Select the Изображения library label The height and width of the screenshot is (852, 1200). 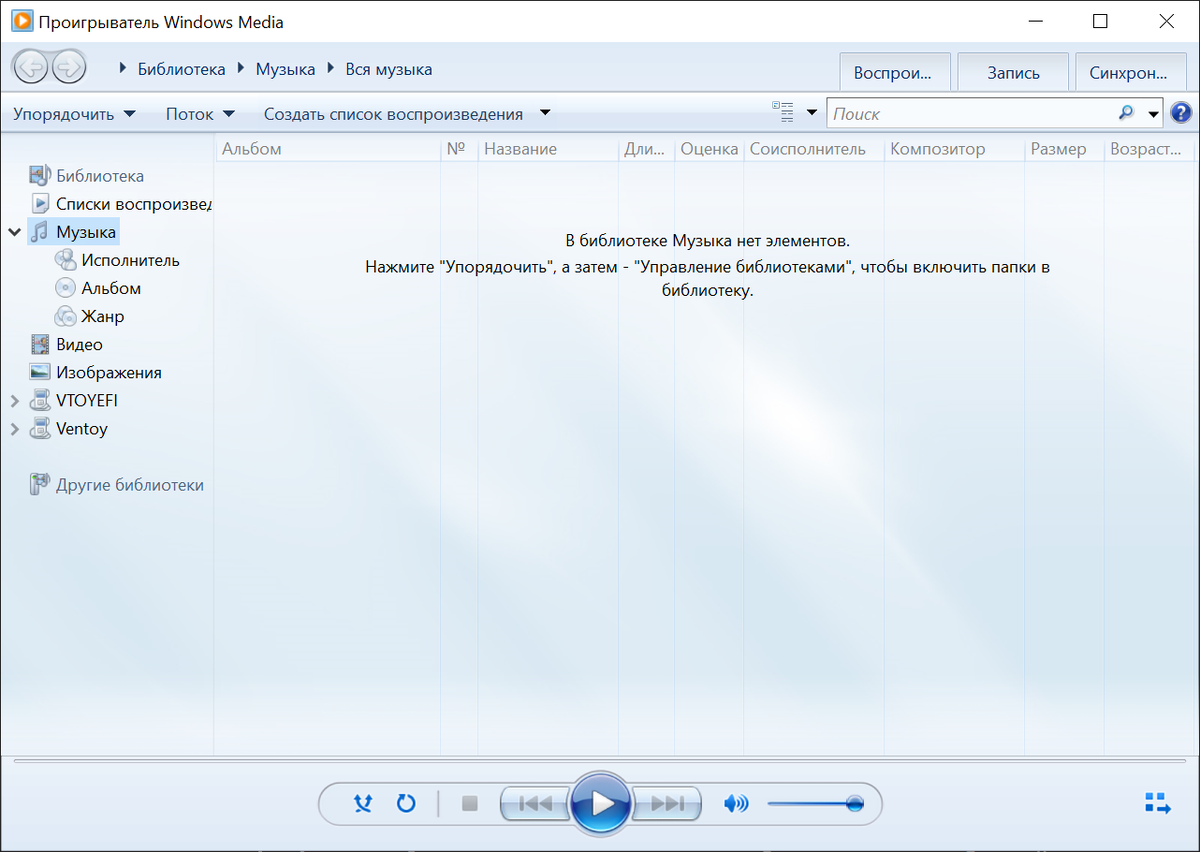click(109, 372)
